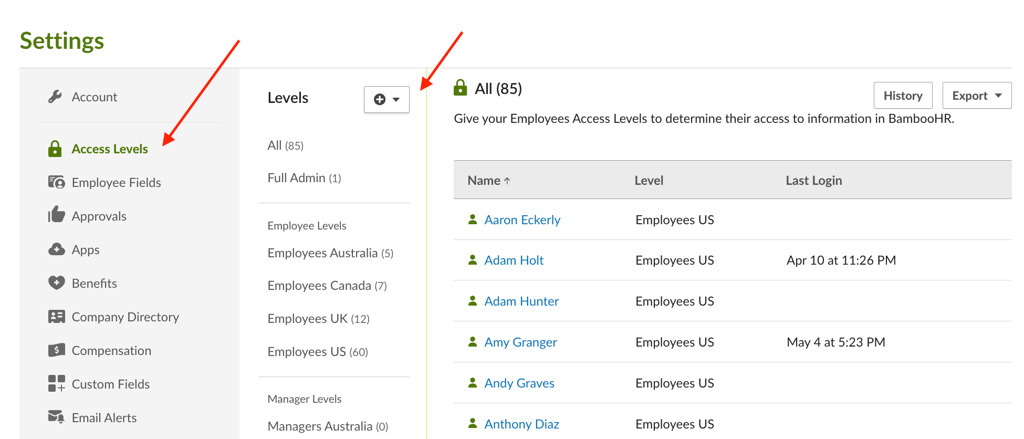Click the Manager Levels section label
1024x439 pixels.
click(304, 398)
